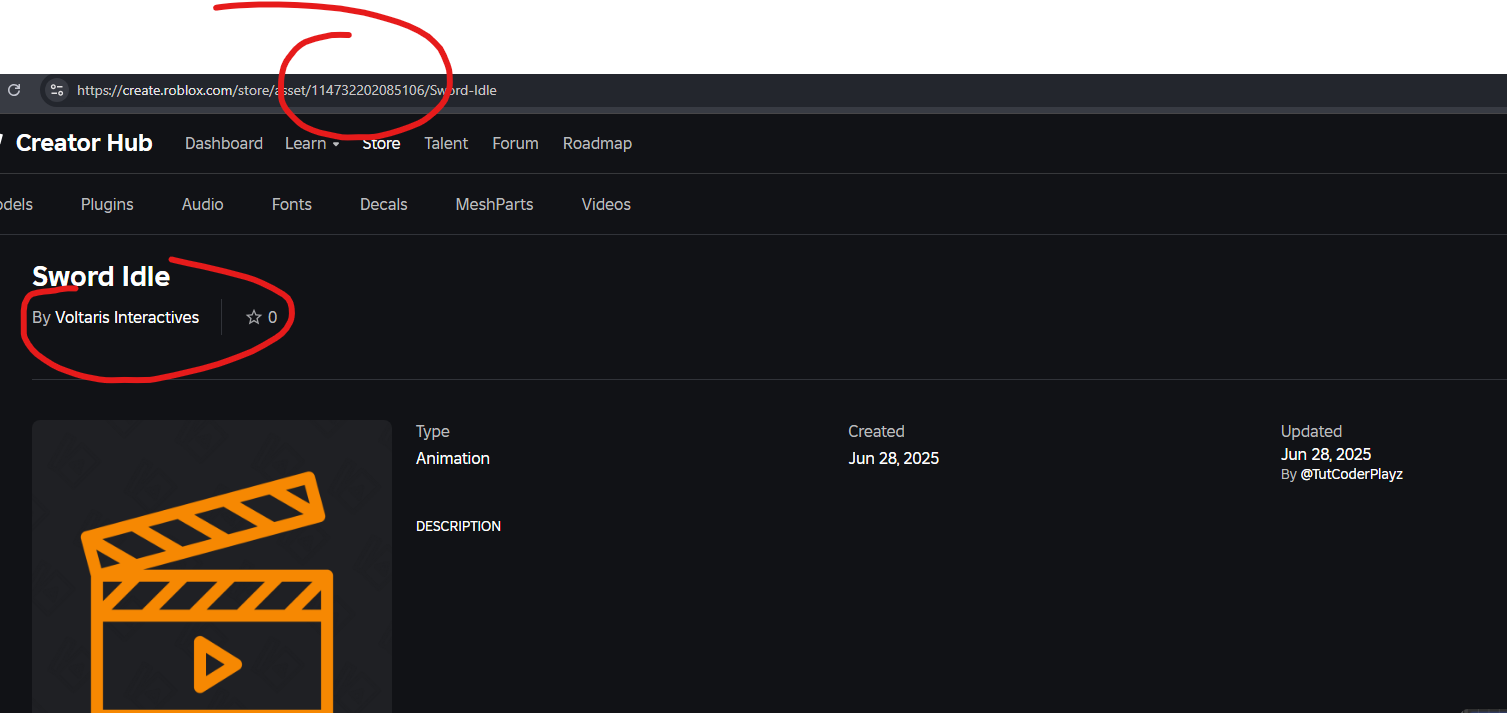
Task: Go to the Store section
Action: coord(381,143)
